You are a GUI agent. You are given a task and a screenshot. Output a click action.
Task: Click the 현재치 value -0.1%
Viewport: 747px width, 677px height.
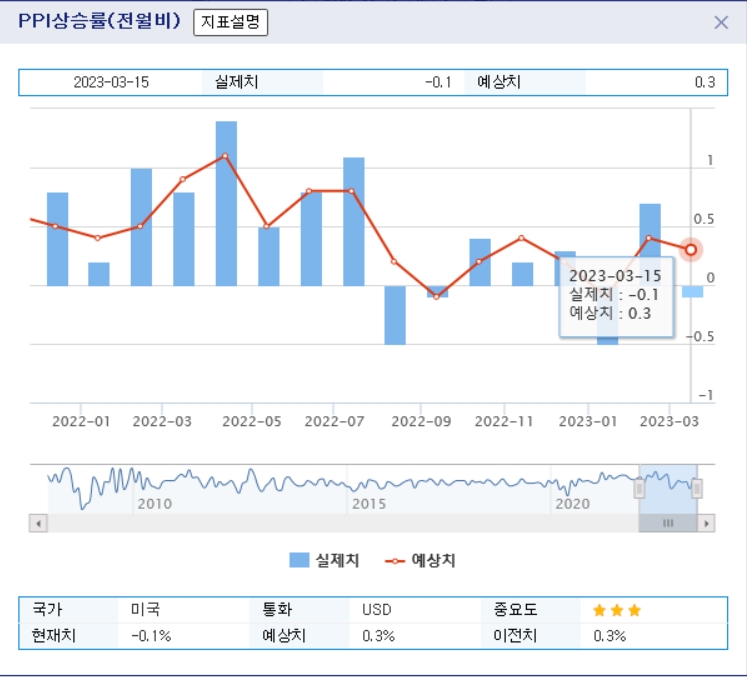(151, 636)
